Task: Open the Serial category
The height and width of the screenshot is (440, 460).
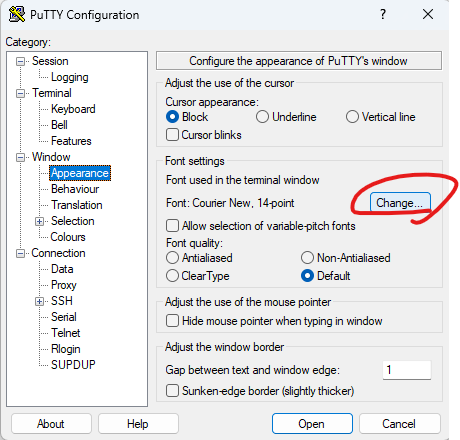Action: pos(64,317)
